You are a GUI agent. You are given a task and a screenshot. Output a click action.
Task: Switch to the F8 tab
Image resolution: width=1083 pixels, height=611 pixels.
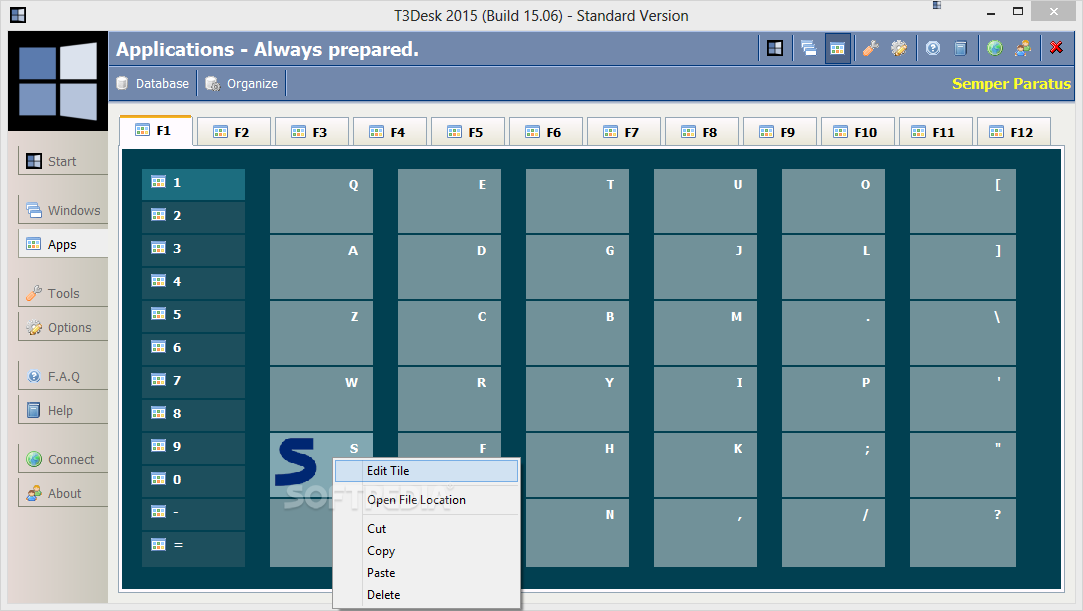pos(702,132)
